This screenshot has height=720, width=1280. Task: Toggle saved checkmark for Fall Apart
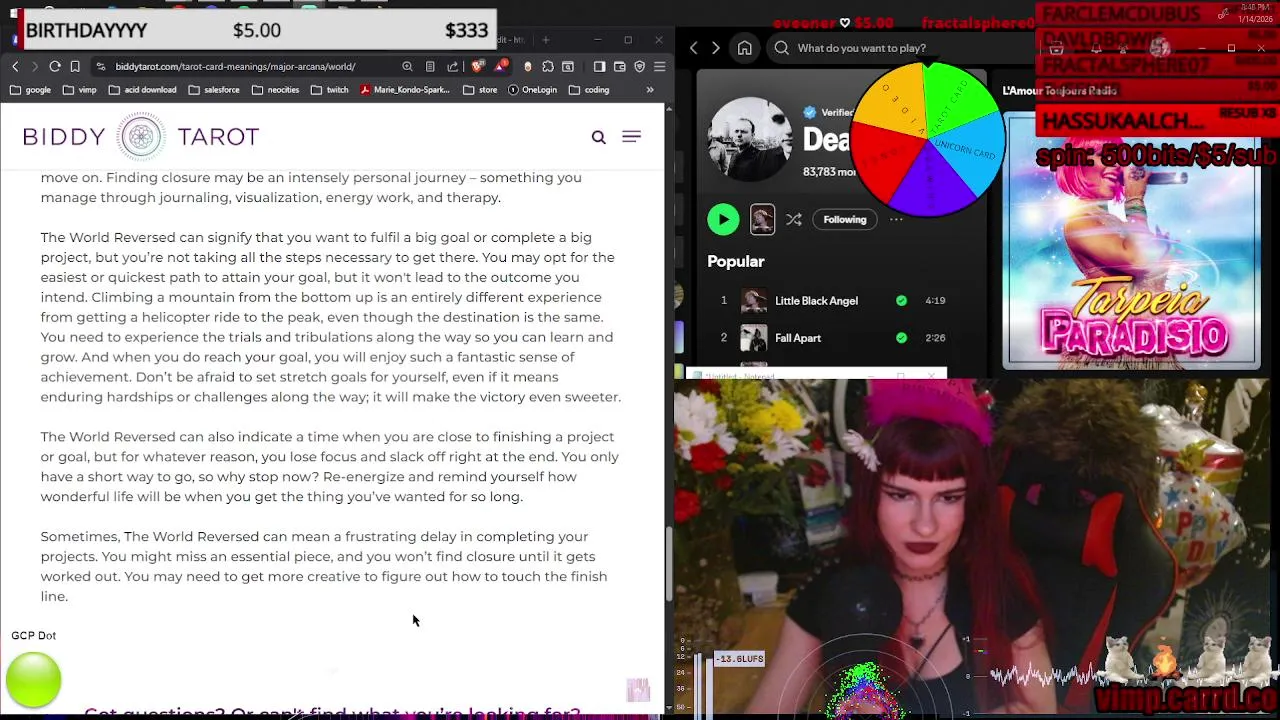click(901, 338)
